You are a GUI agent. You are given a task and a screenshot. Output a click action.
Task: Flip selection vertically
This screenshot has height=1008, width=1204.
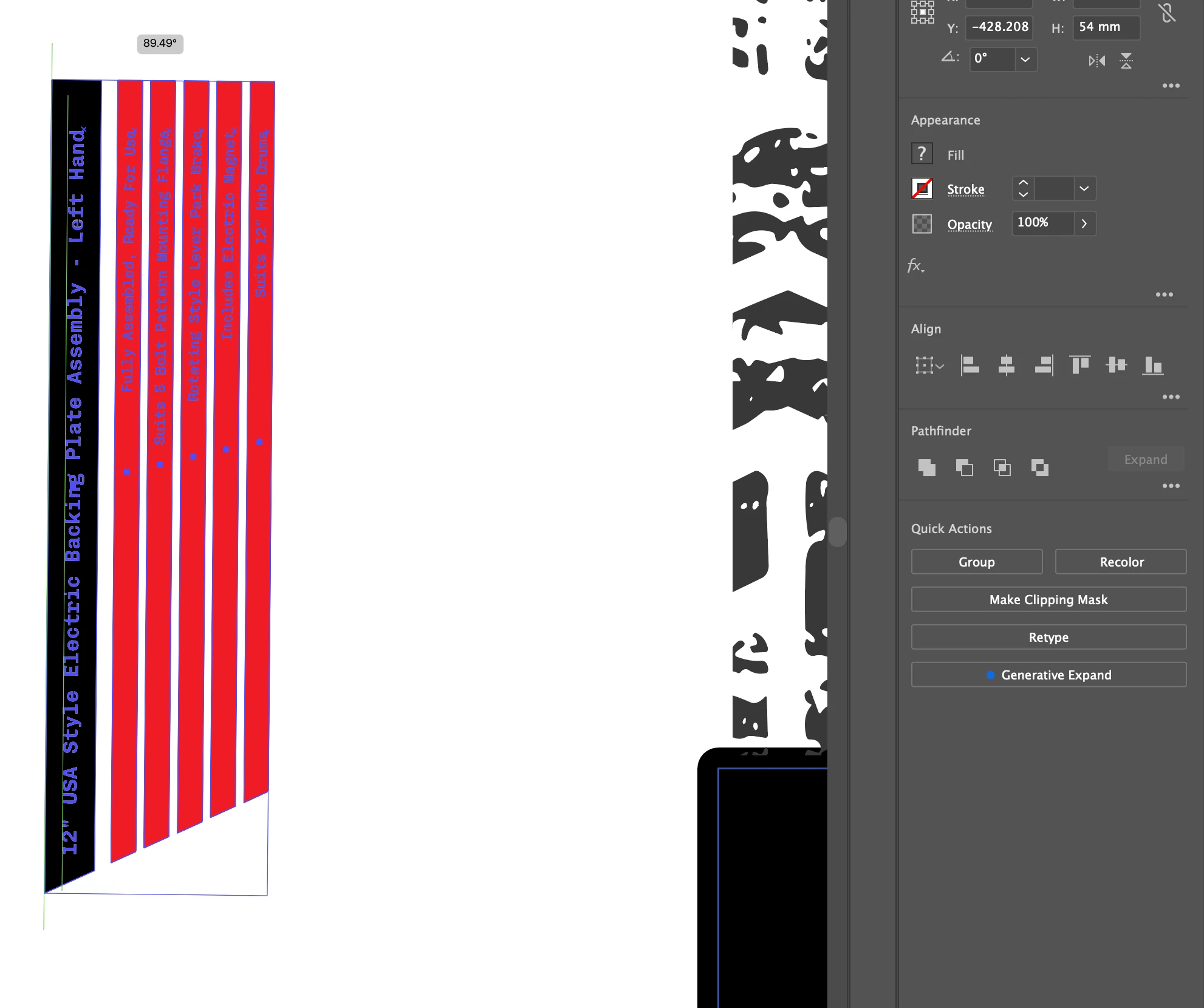(1126, 61)
